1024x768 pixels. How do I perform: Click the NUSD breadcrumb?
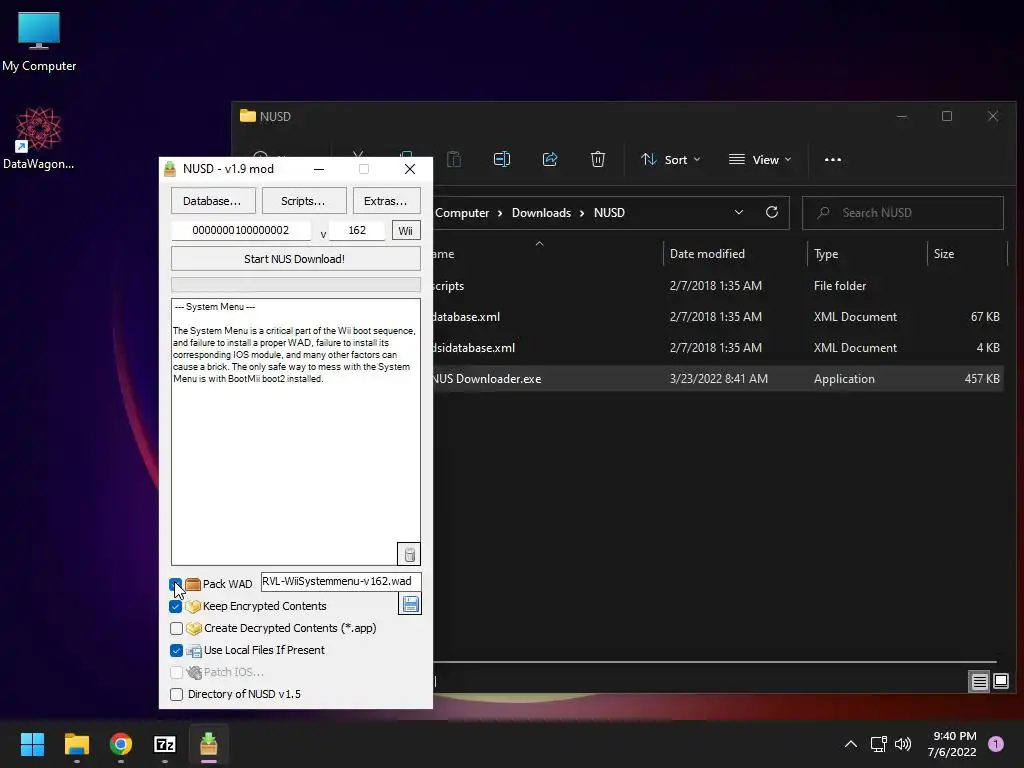pos(609,213)
